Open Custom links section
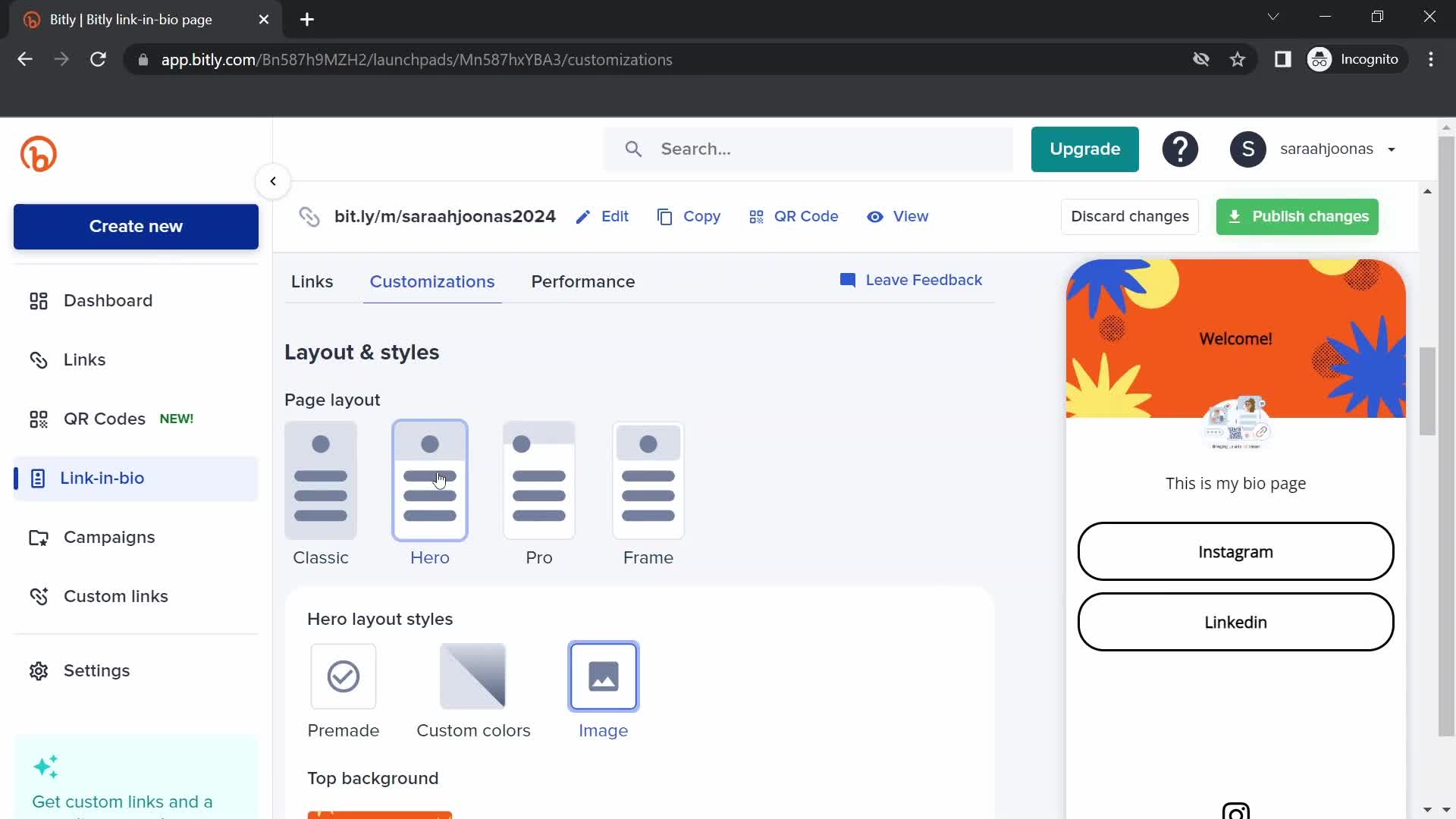This screenshot has width=1456, height=819. (136, 596)
